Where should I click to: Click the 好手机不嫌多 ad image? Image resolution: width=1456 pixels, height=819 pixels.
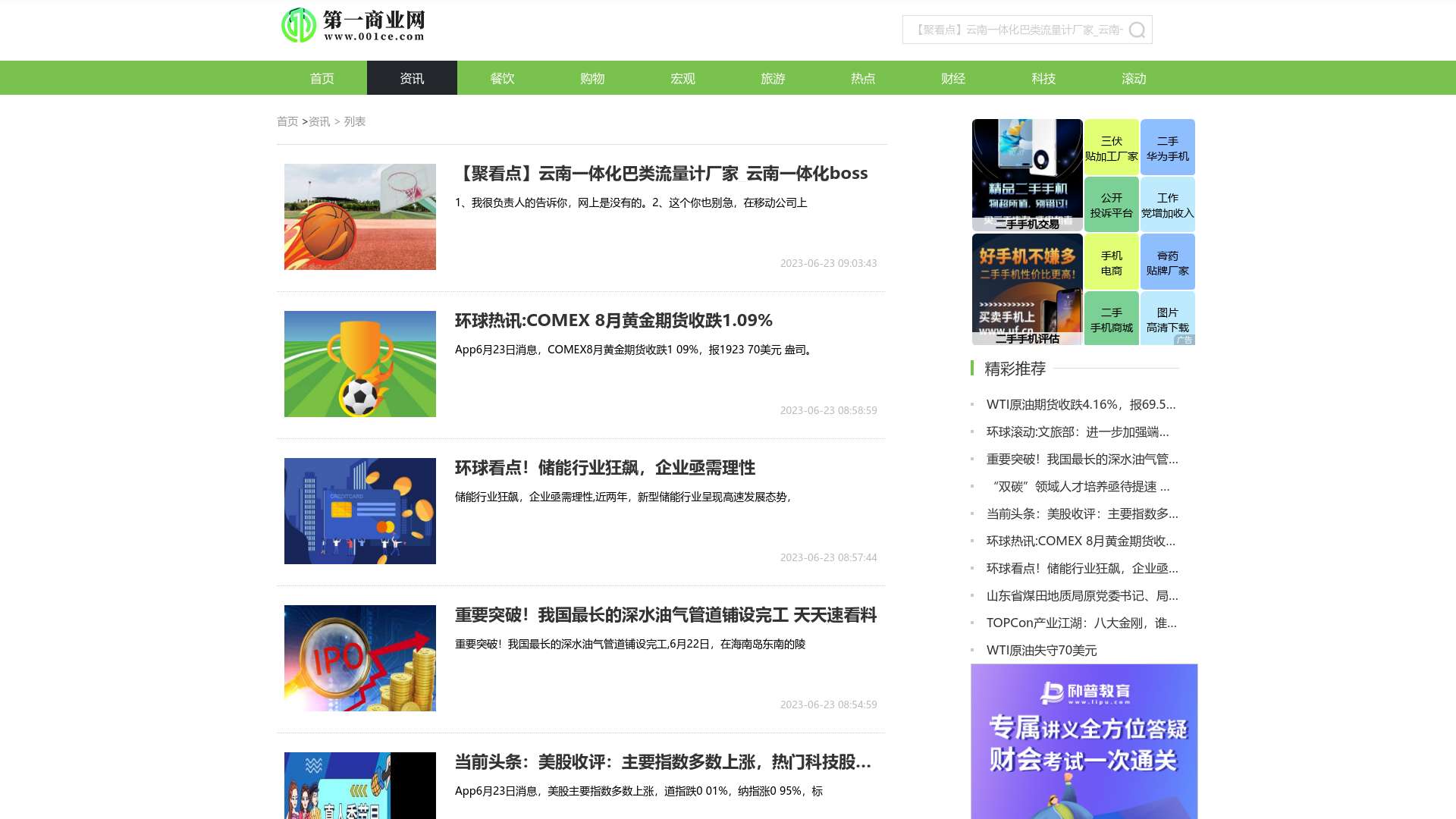pos(1028,289)
